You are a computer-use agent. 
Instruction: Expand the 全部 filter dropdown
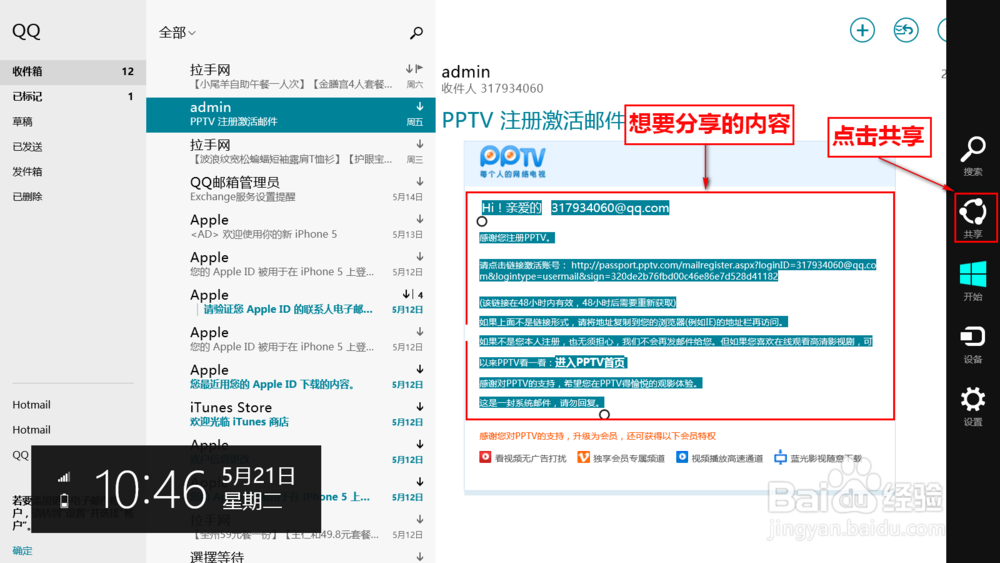[x=177, y=32]
